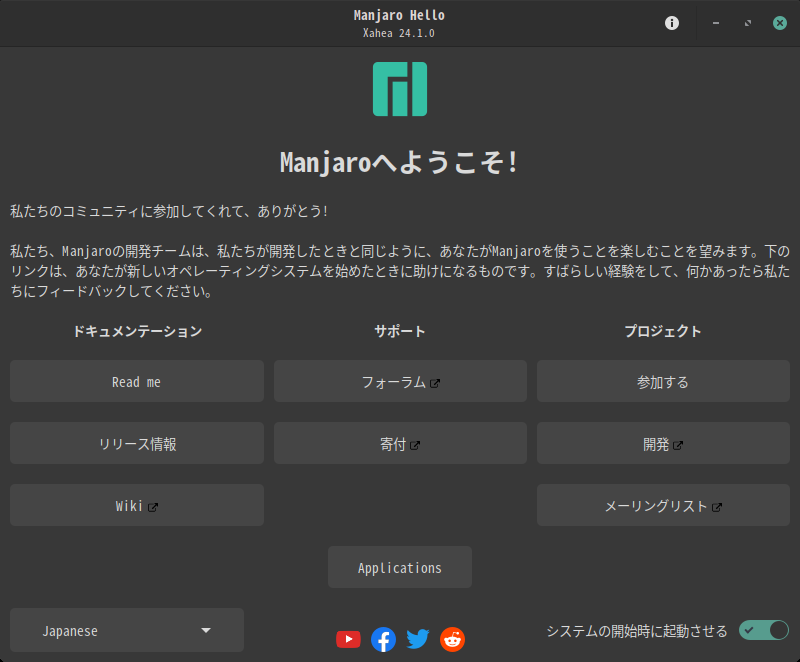Open Manjaro Twitter page icon
This screenshot has height=662, width=800.
pos(418,639)
